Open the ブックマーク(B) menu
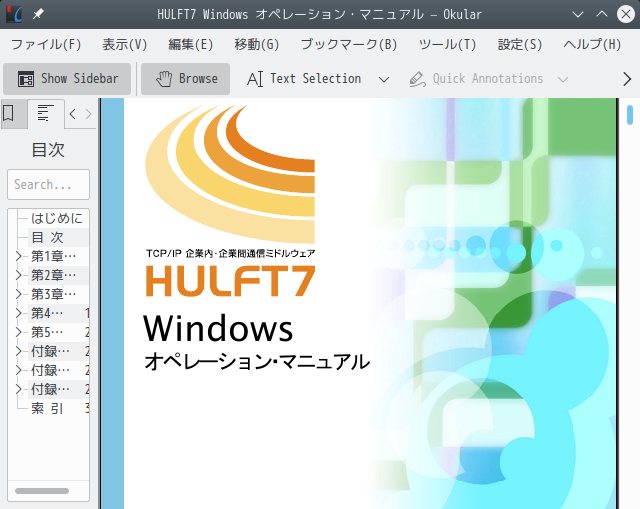Screen dimensions: 640x509 349,44
